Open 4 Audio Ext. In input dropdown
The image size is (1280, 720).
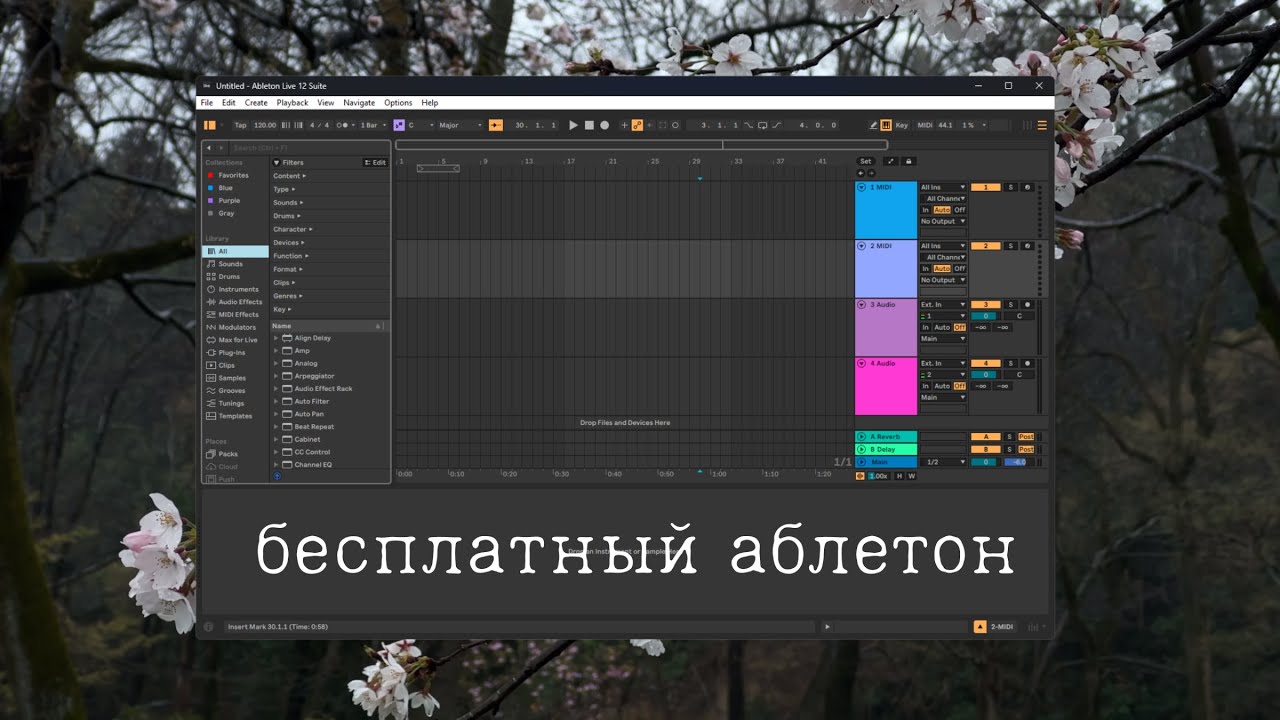(943, 363)
